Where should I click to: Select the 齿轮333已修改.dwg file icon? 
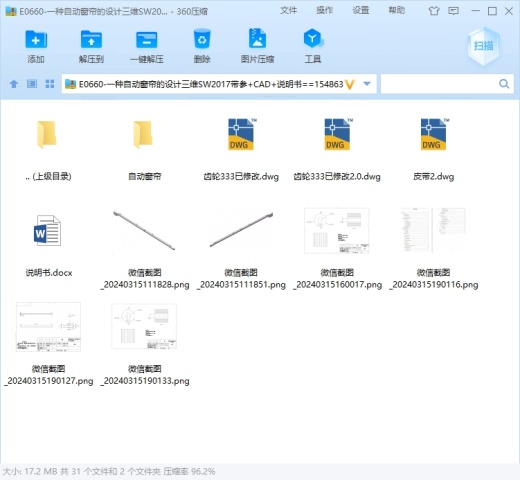[242, 134]
